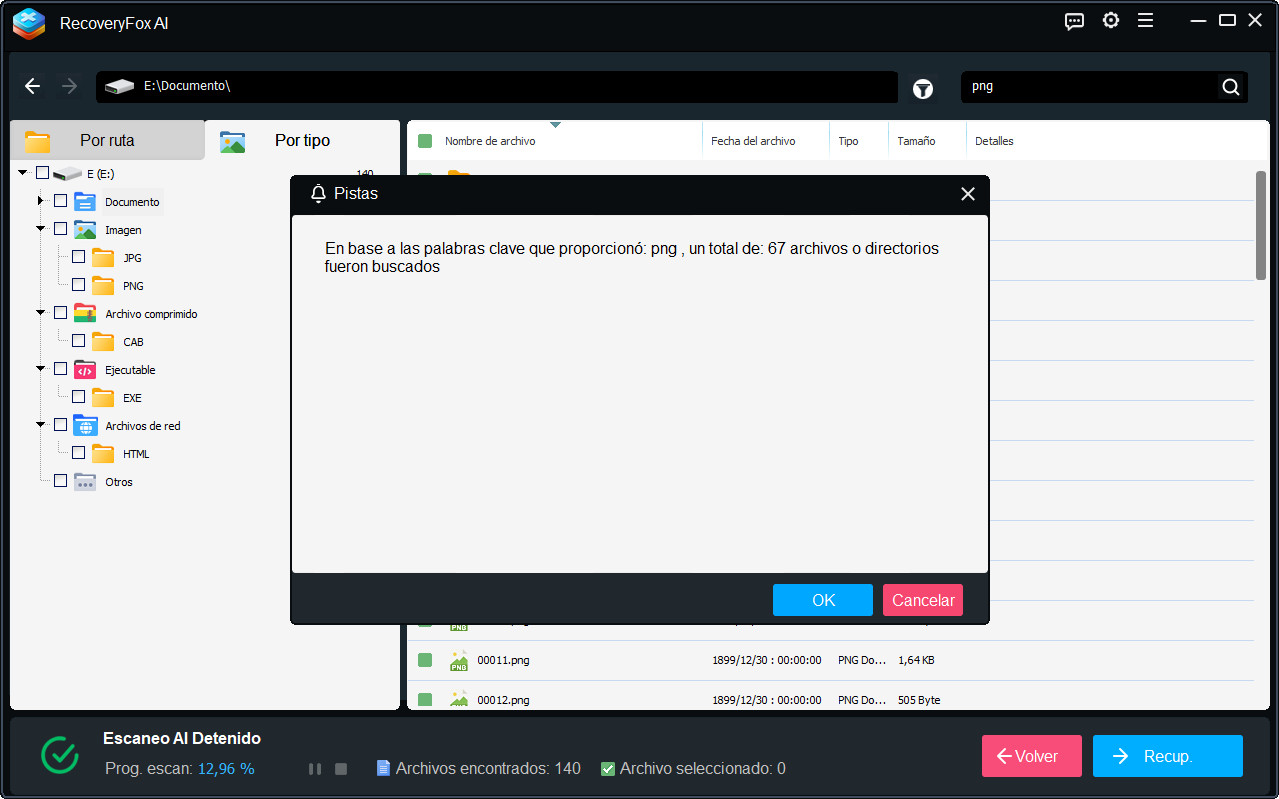Collapse the E (E:) drive tree node
Screen dimensions: 1279x799
coord(23,173)
